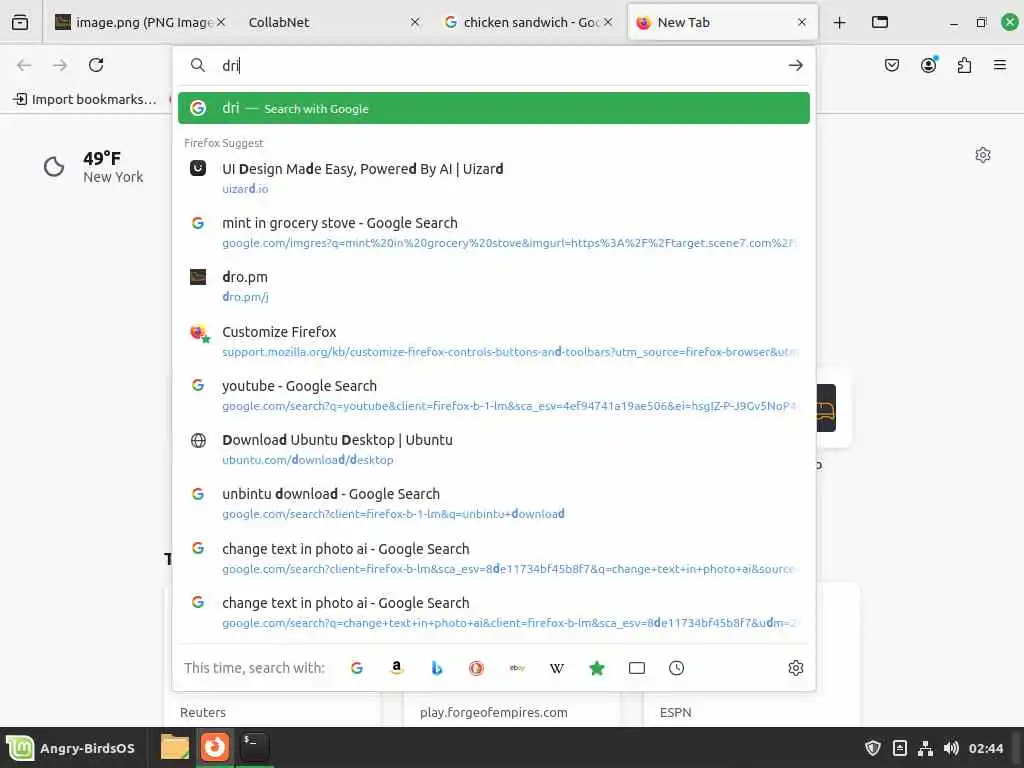Open Save to Pocket icon

[891, 65]
